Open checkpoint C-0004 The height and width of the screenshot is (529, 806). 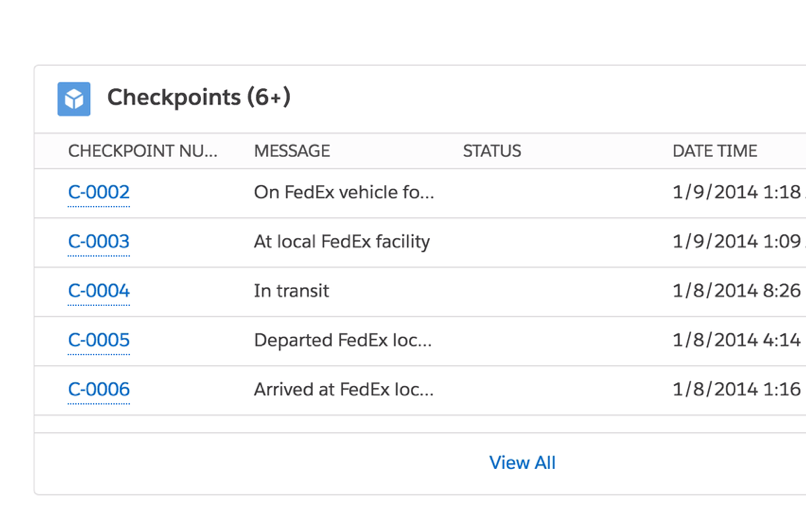pyautogui.click(x=99, y=291)
